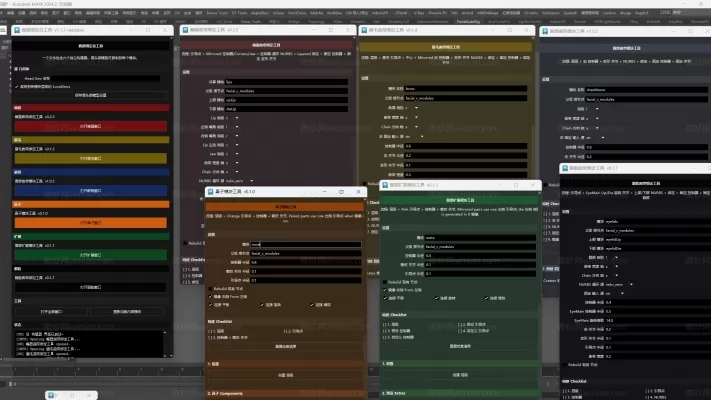Click the red open-window button in launcher
Image resolution: width=711 pixels, height=400 pixels.
[x=91, y=126]
